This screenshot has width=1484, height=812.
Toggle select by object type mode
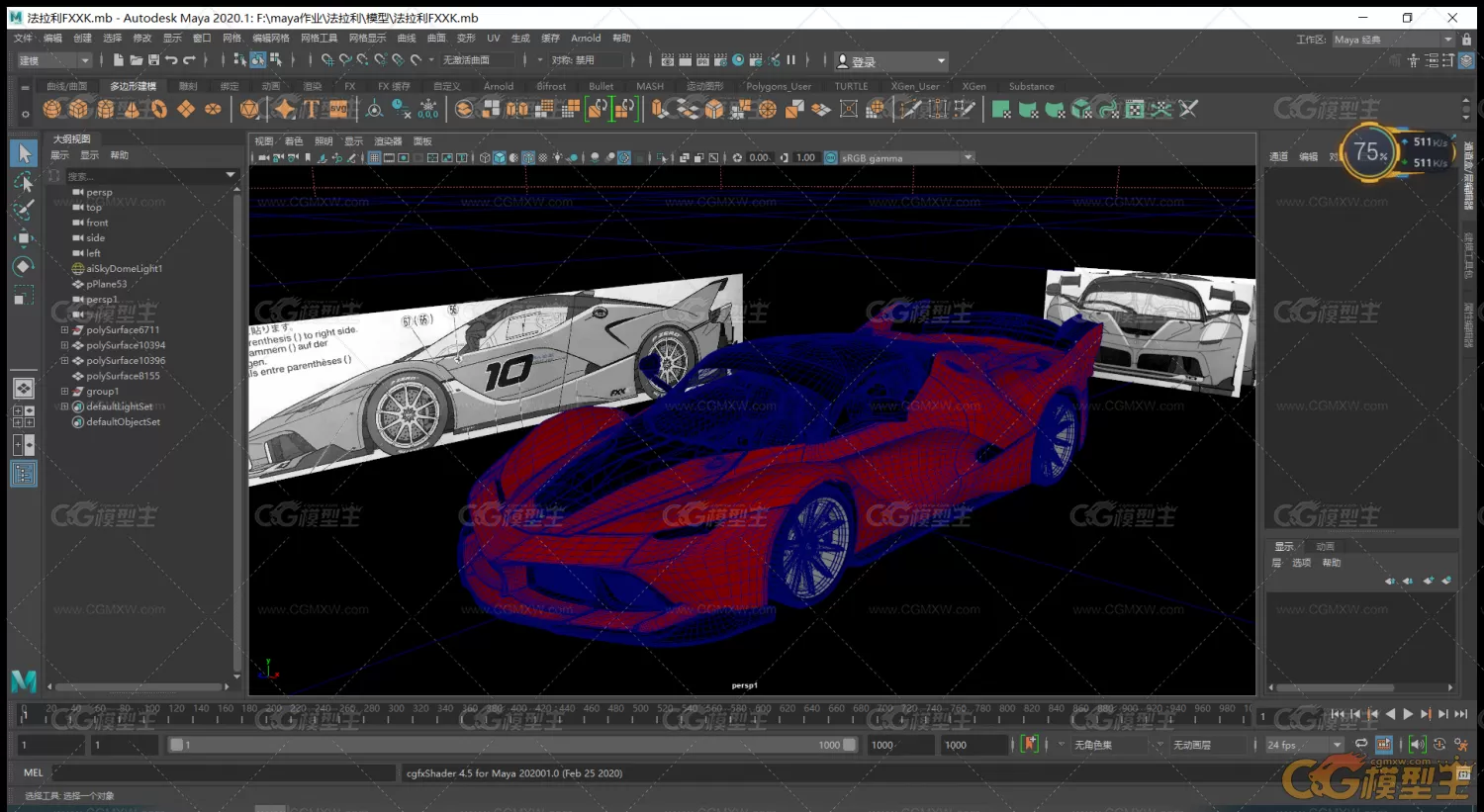(x=257, y=61)
